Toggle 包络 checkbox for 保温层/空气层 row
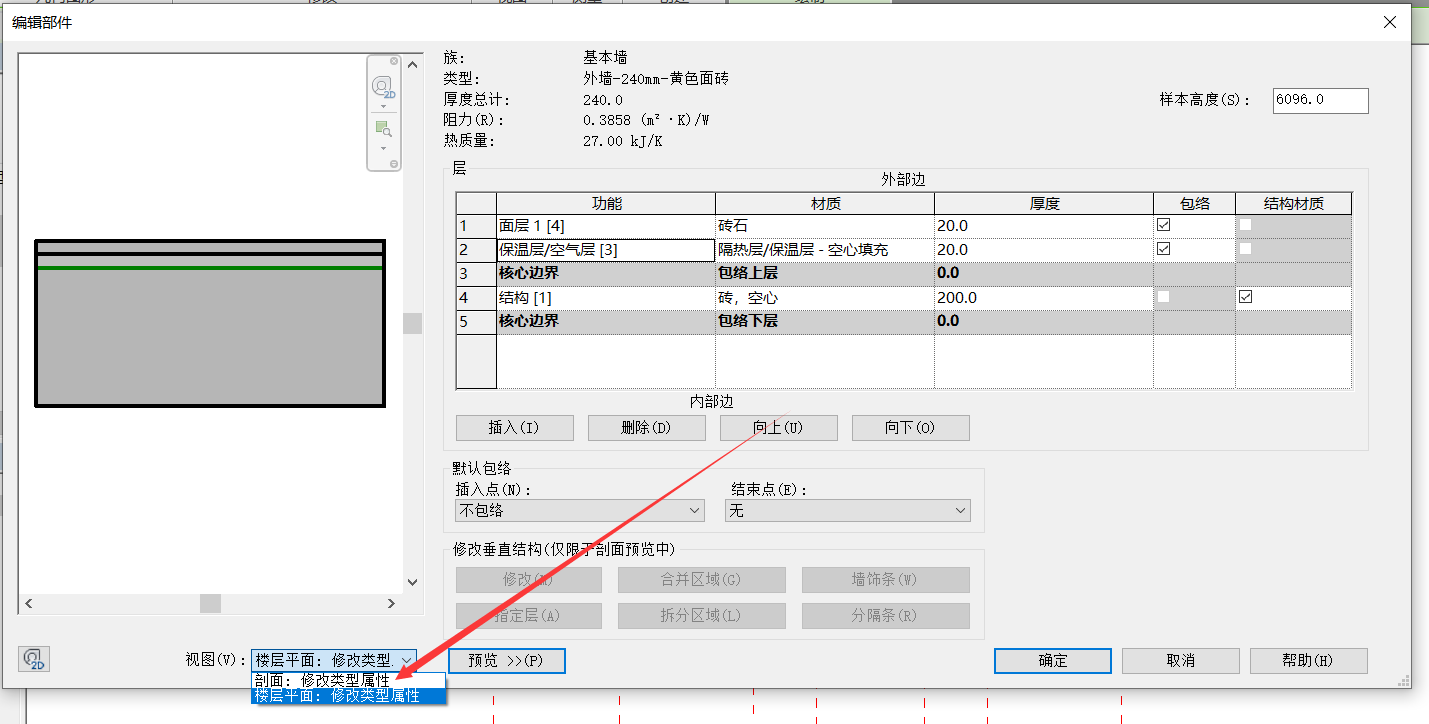This screenshot has height=724, width=1429. pos(1163,249)
